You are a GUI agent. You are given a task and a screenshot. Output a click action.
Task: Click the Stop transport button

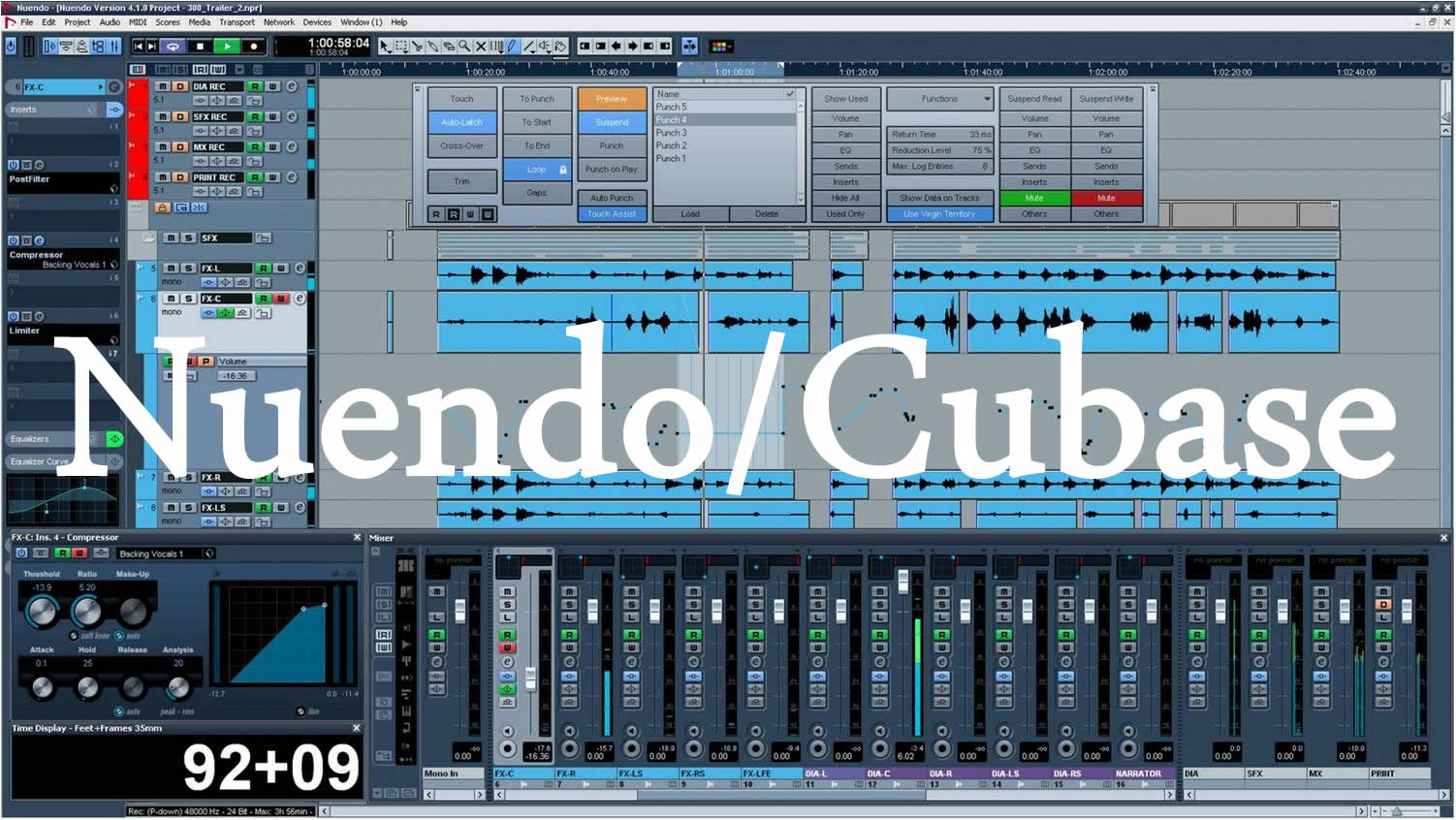click(x=200, y=46)
